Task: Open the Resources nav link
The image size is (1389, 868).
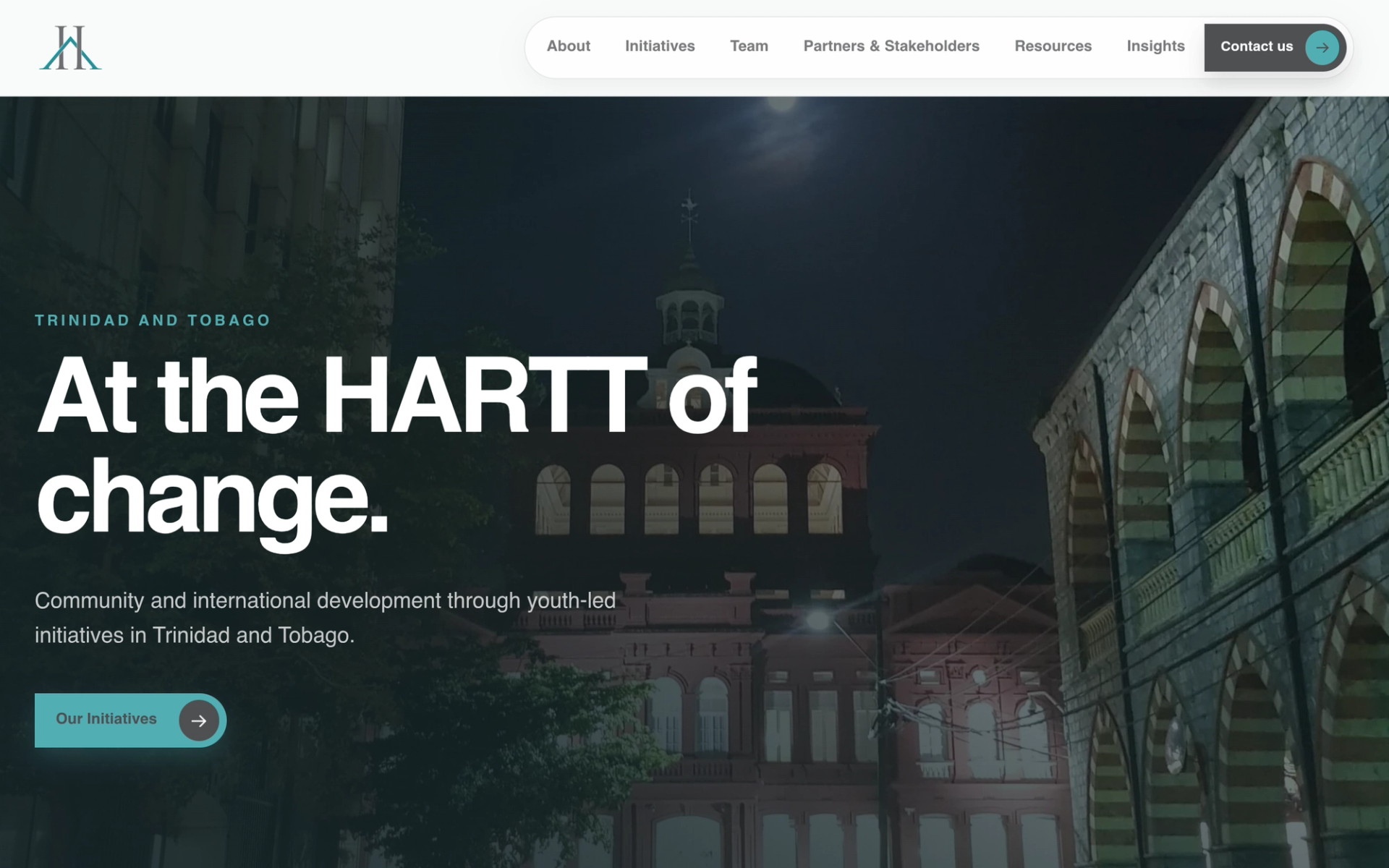Action: pyautogui.click(x=1053, y=46)
